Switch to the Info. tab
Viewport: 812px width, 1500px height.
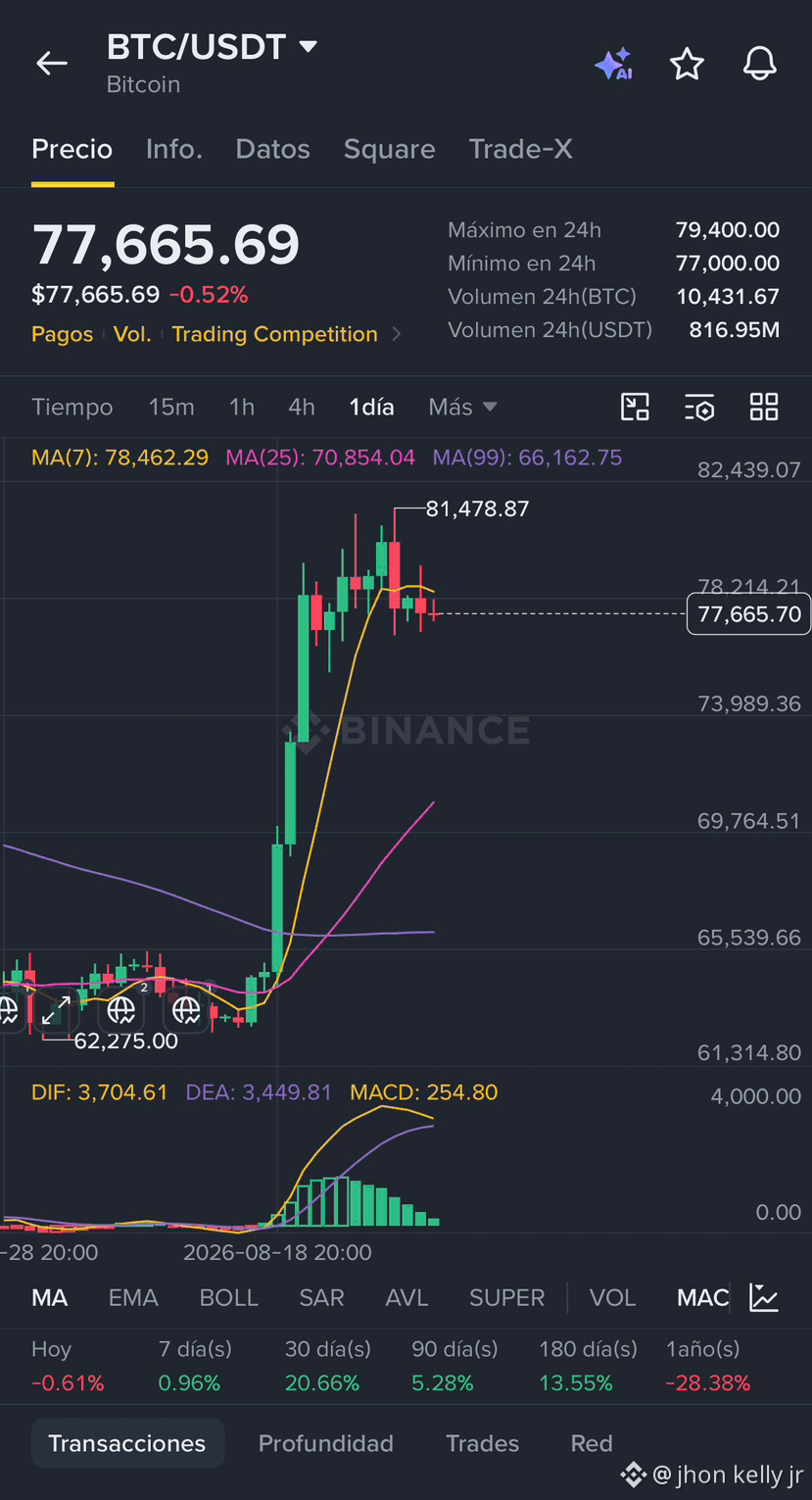tap(174, 149)
